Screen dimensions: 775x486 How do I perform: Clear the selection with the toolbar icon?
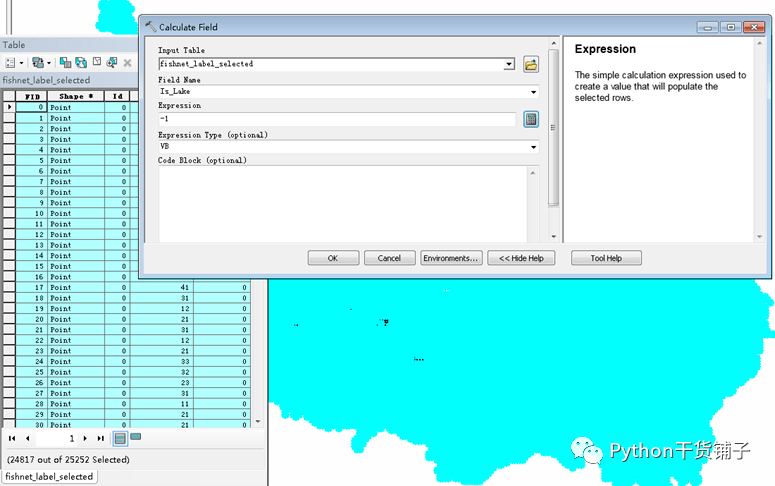coord(97,62)
